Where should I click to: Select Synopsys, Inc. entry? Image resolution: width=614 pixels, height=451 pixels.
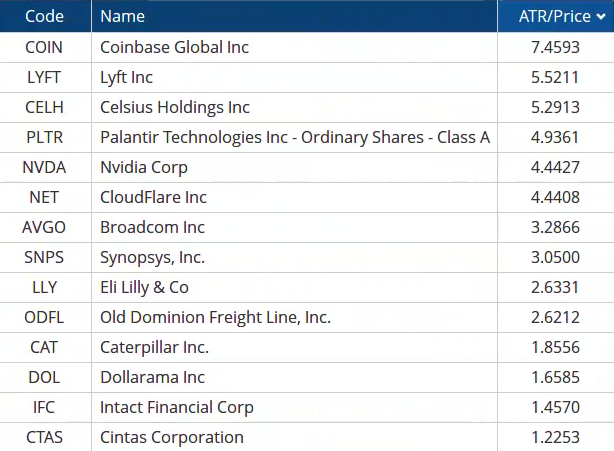pos(152,257)
